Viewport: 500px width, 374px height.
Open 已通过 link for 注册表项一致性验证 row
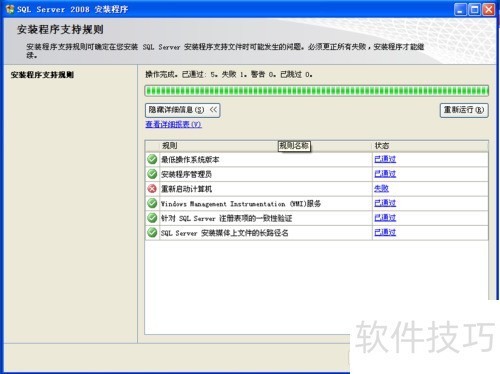(385, 218)
